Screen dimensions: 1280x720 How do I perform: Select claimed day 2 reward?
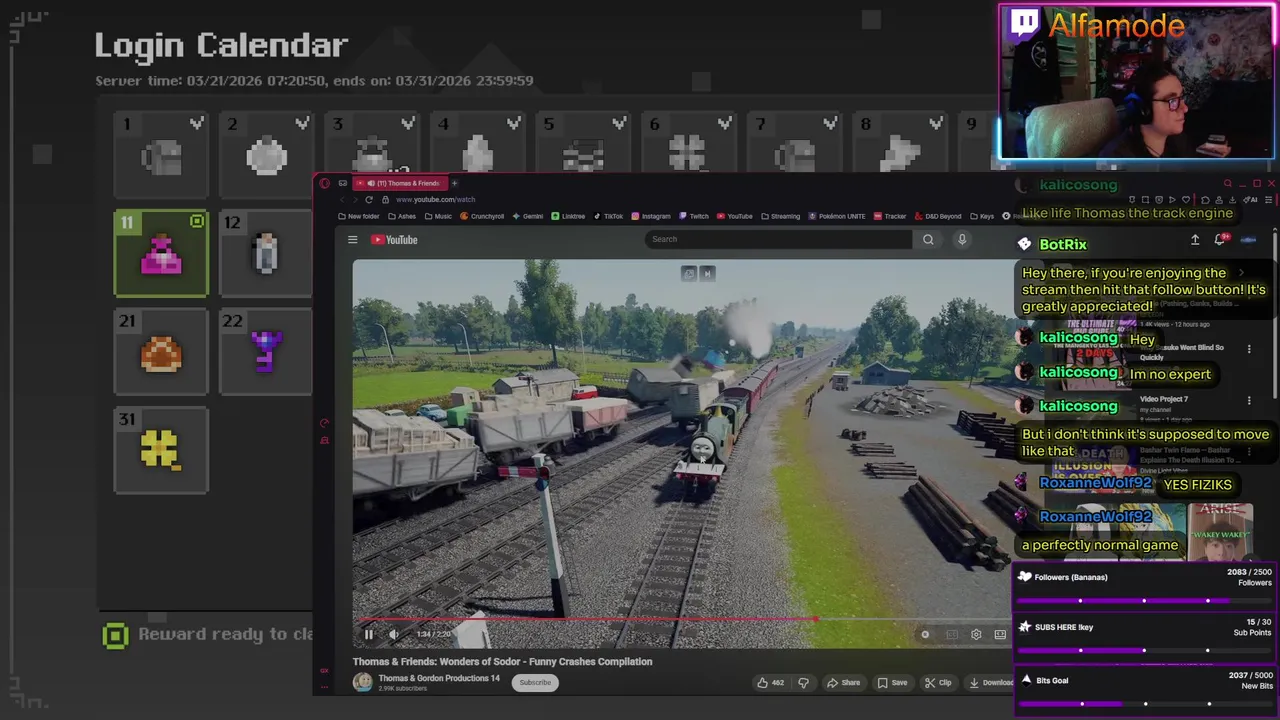point(266,154)
